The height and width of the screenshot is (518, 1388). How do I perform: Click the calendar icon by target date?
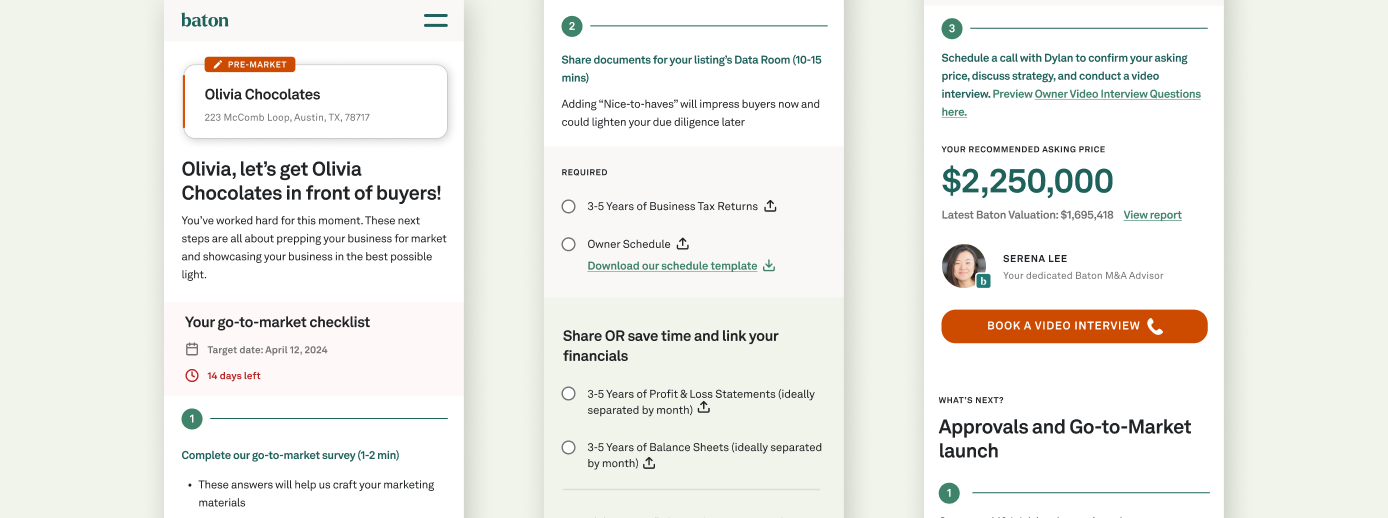click(192, 350)
